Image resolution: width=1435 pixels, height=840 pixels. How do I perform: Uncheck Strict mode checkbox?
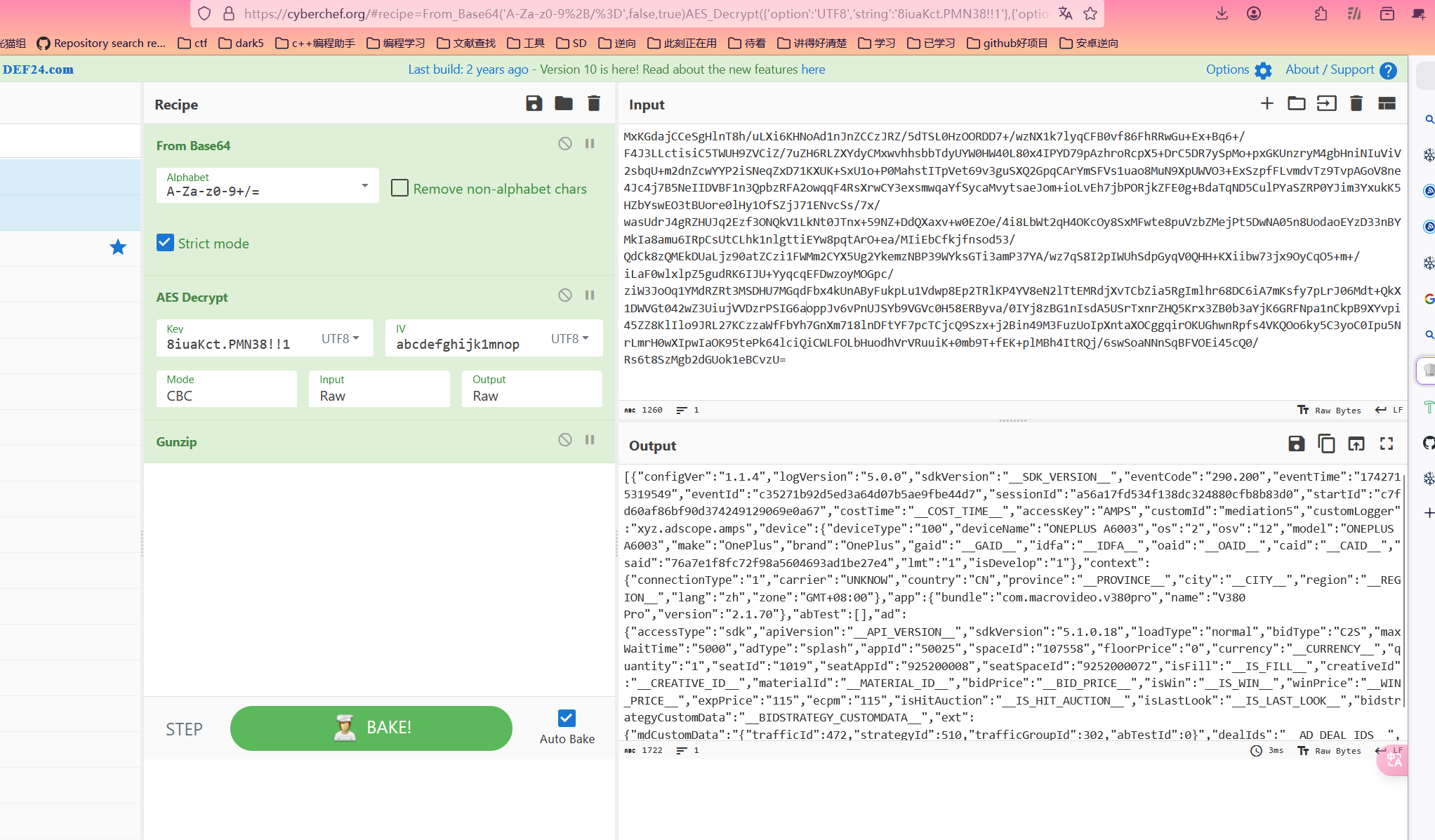click(165, 243)
